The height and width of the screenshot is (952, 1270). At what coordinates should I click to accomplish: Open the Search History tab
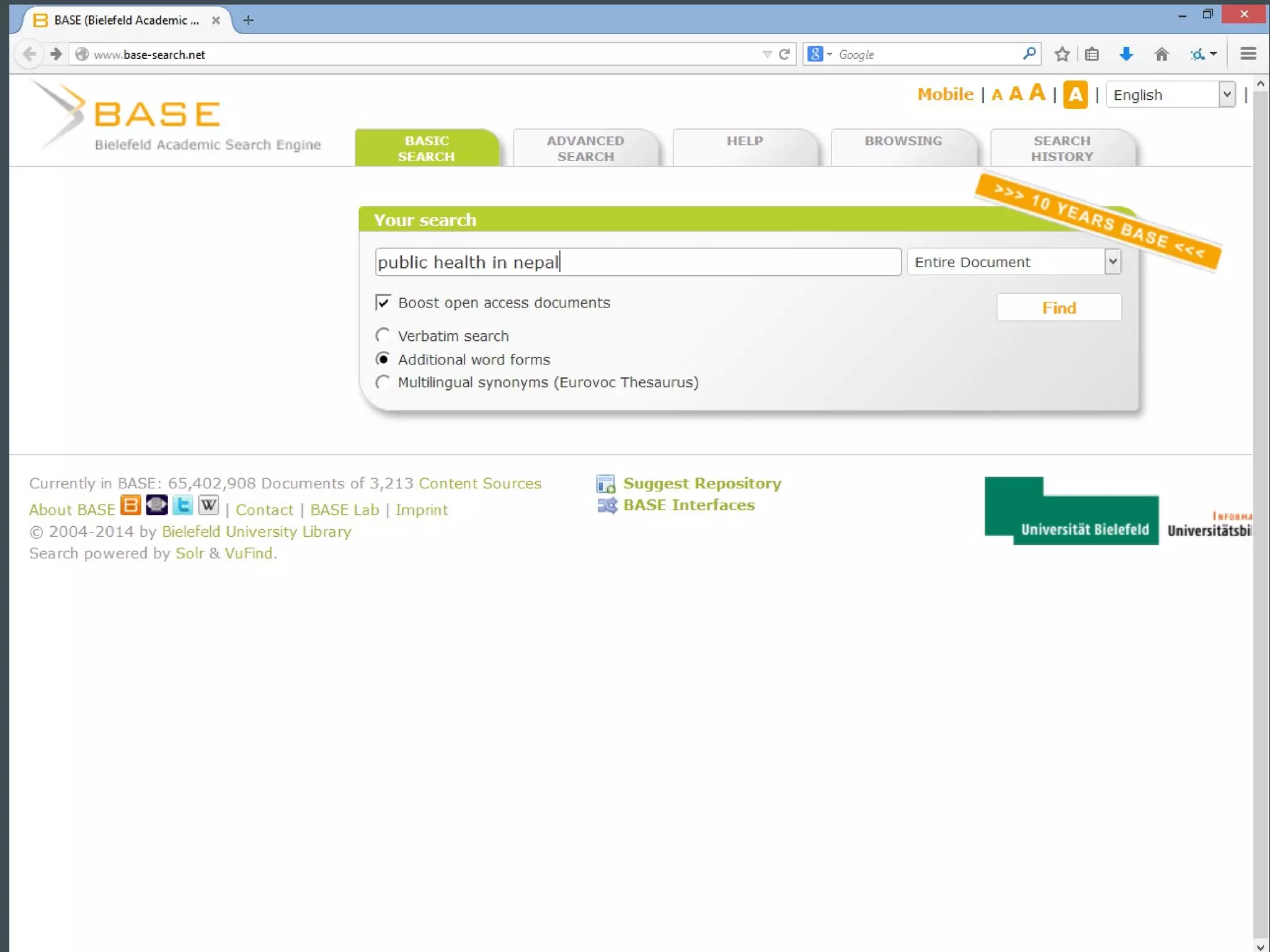coord(1062,149)
